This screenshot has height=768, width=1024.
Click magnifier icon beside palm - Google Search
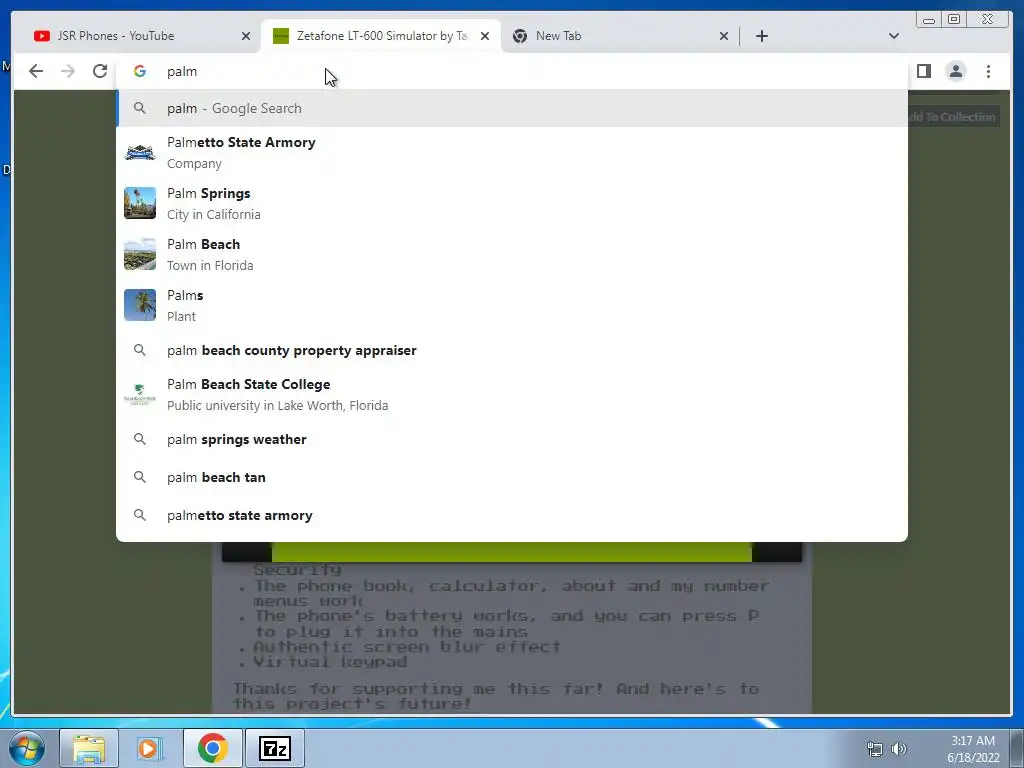(140, 108)
